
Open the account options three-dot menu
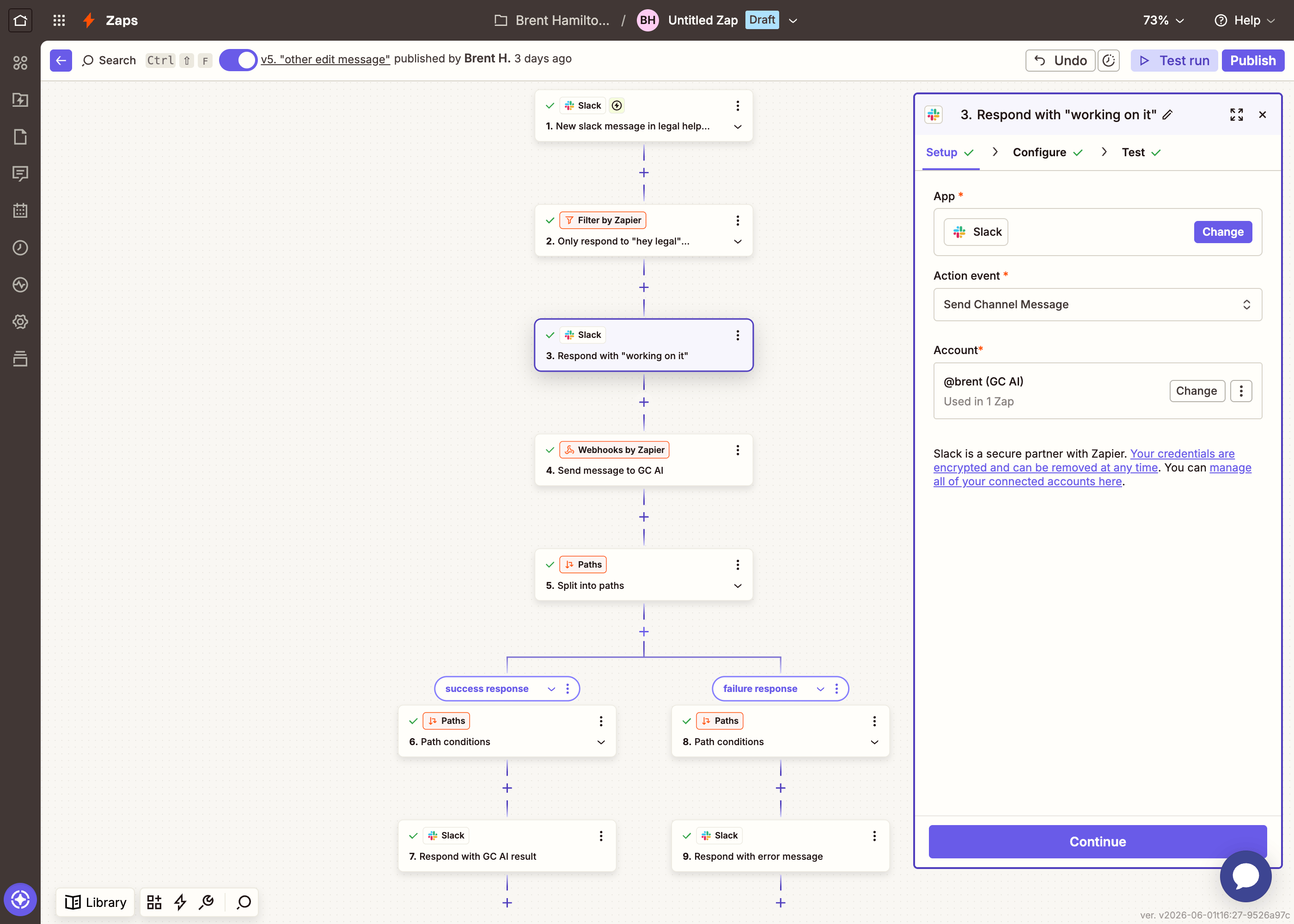click(x=1241, y=391)
